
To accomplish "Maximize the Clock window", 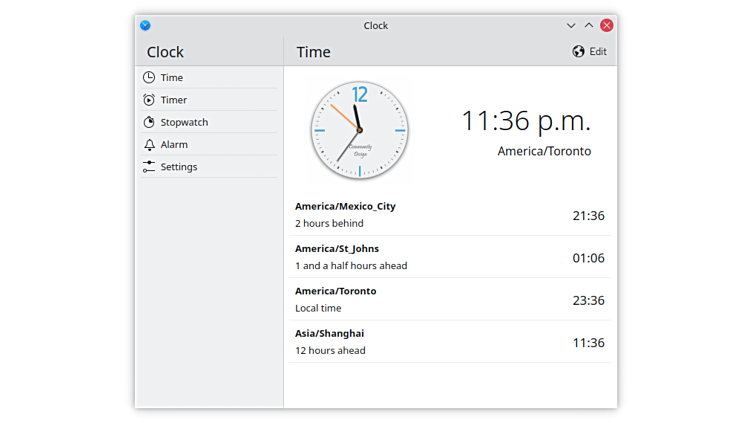I will tap(589, 25).
